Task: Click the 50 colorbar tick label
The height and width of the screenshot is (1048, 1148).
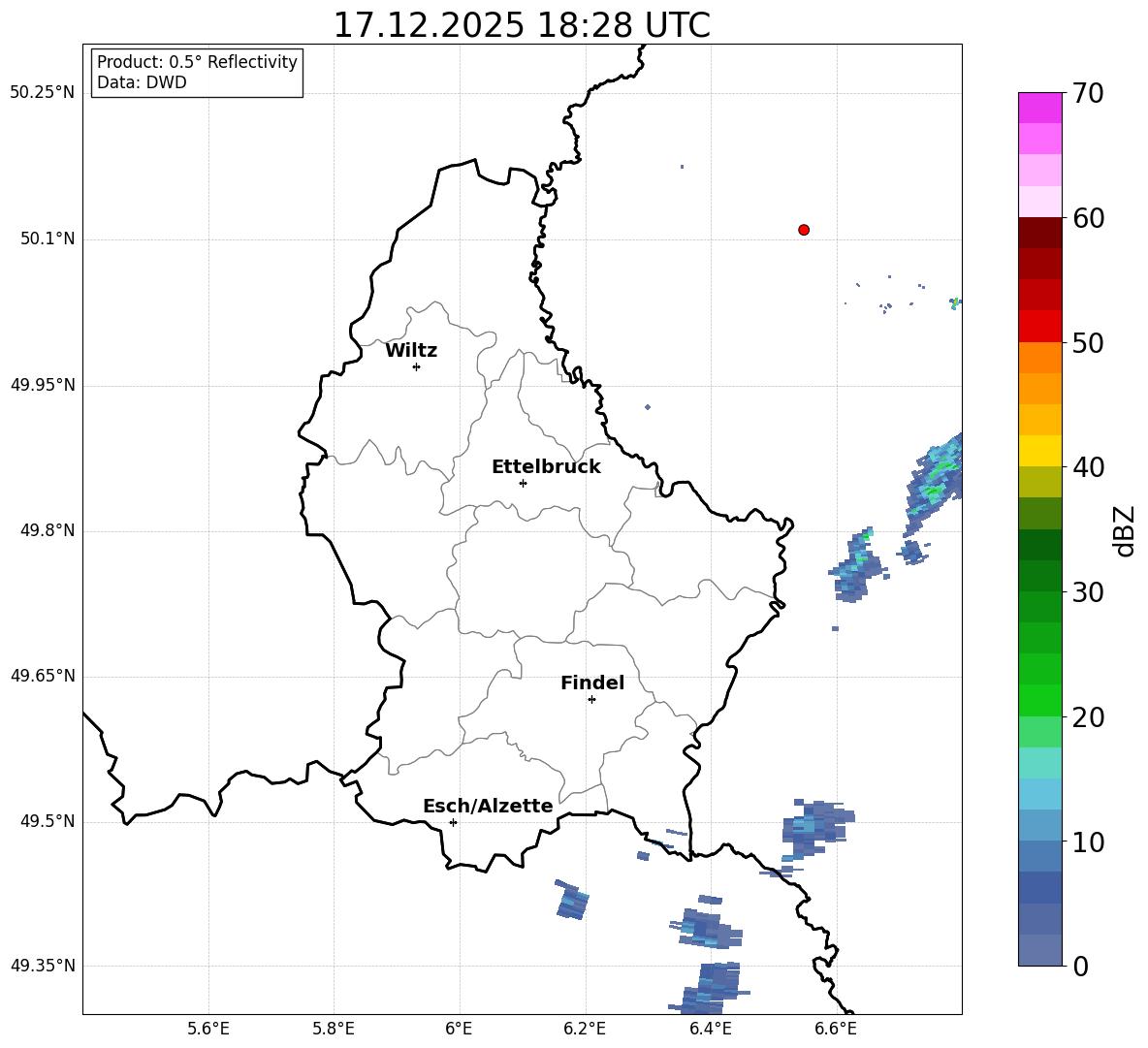Action: tap(1088, 343)
